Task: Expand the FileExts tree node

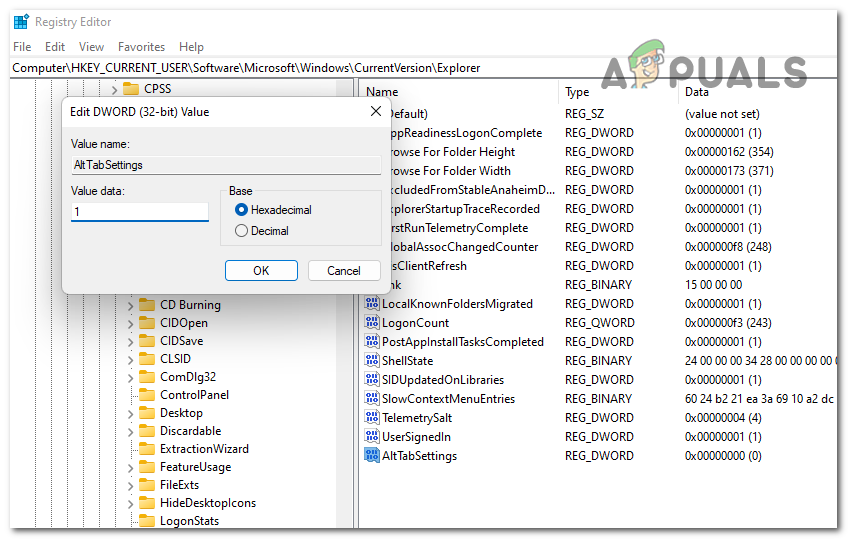Action: pyautogui.click(x=130, y=487)
